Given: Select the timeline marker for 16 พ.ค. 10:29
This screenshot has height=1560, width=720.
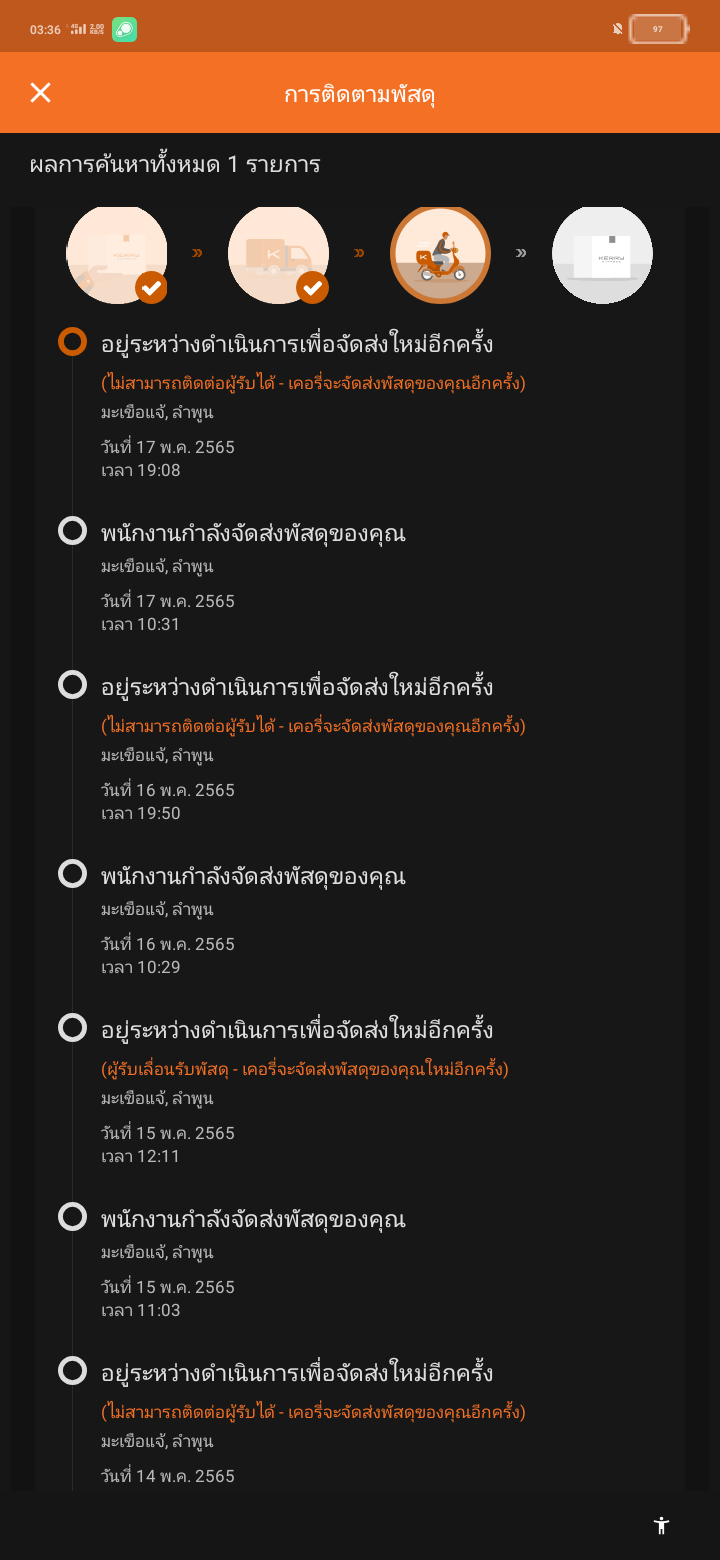Looking at the screenshot, I should [72, 873].
